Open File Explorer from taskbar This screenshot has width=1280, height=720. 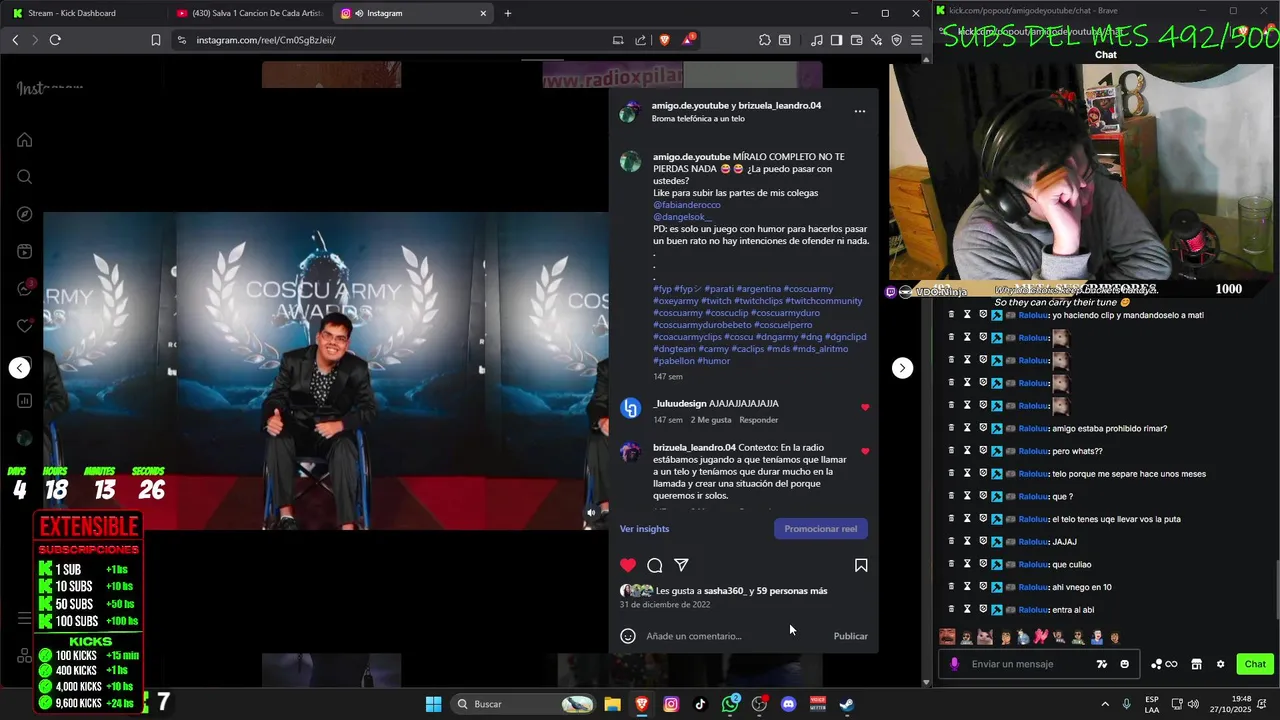612,704
